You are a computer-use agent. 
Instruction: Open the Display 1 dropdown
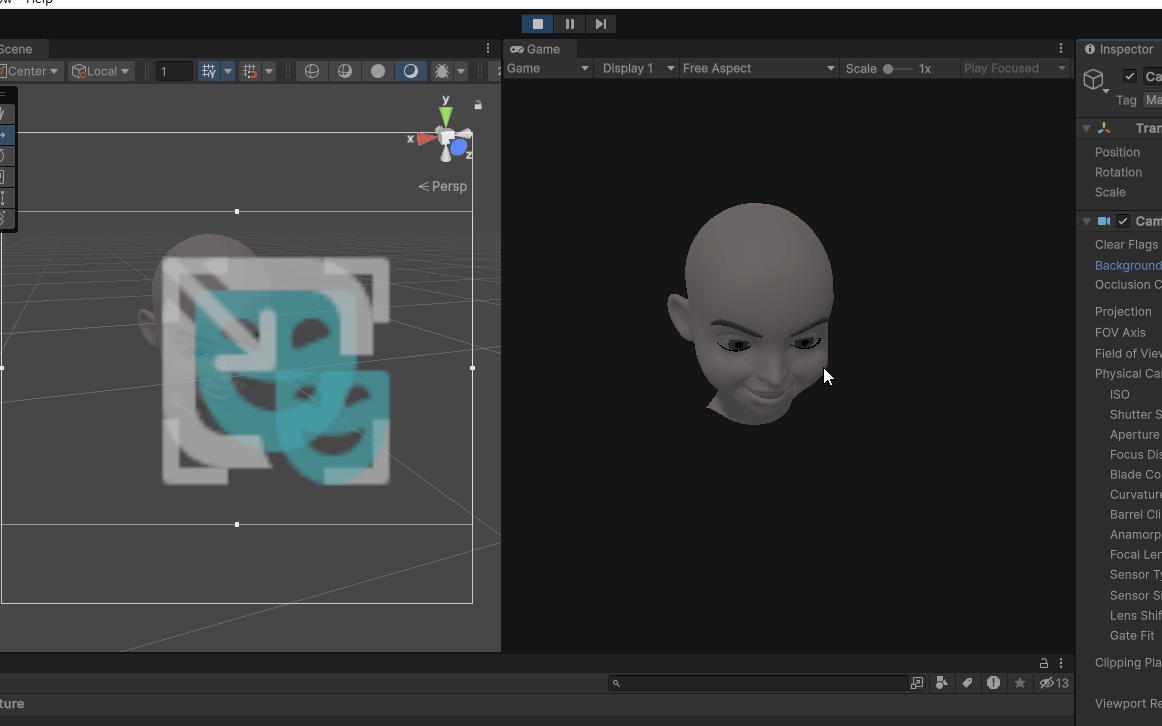[x=637, y=68]
